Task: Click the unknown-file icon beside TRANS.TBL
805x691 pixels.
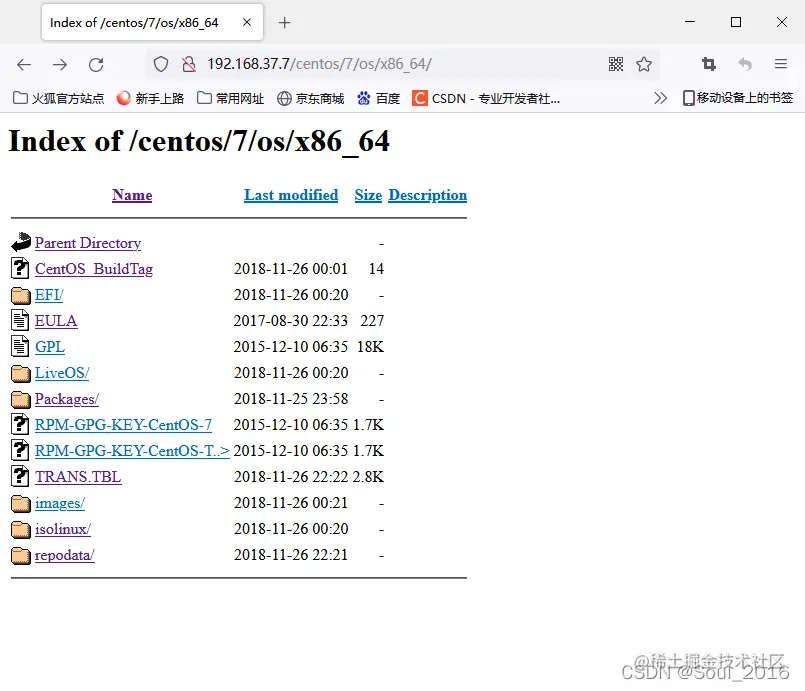Action: click(20, 476)
